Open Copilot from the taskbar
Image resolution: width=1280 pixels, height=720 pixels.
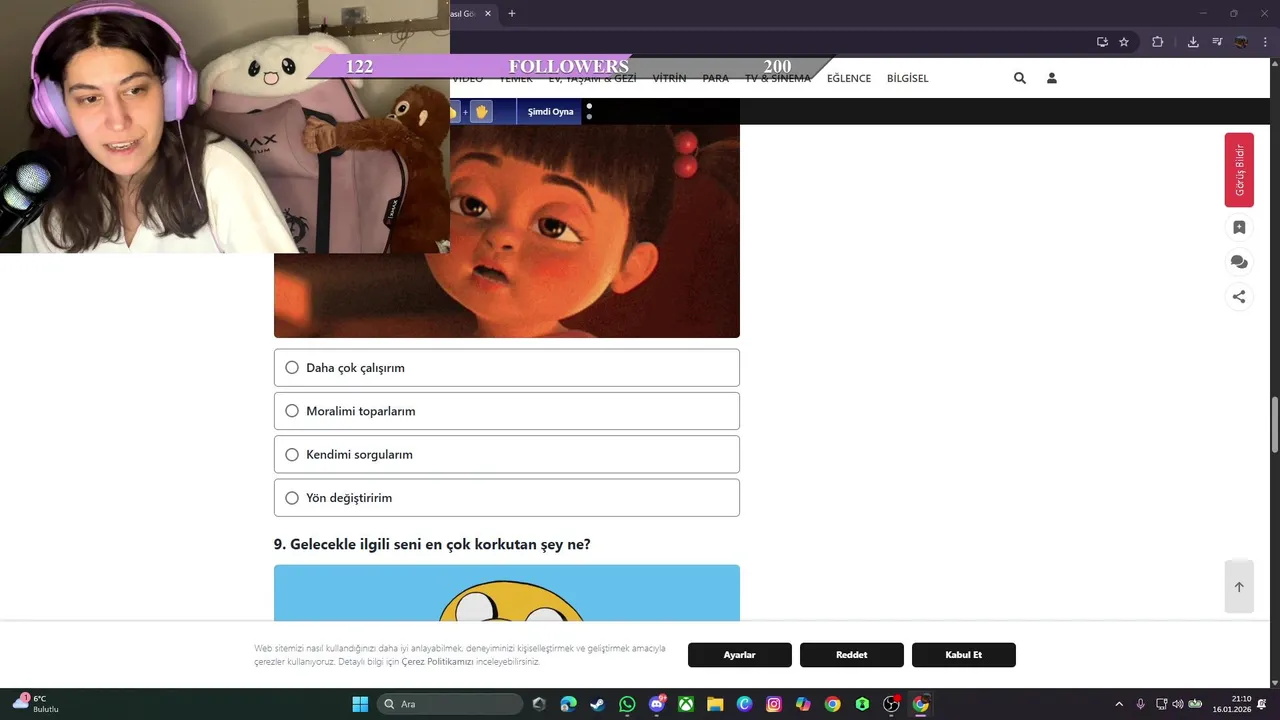803,704
